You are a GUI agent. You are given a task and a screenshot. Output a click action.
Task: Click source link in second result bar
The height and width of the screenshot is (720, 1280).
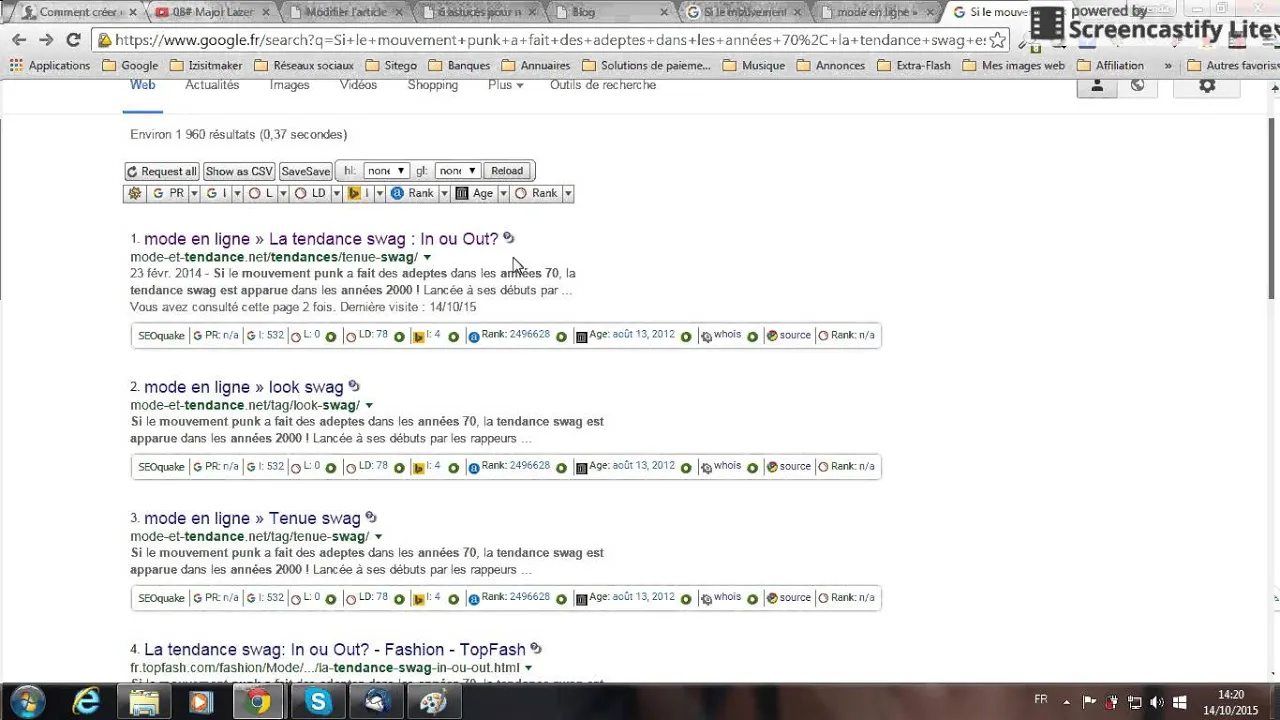pyautogui.click(x=795, y=466)
